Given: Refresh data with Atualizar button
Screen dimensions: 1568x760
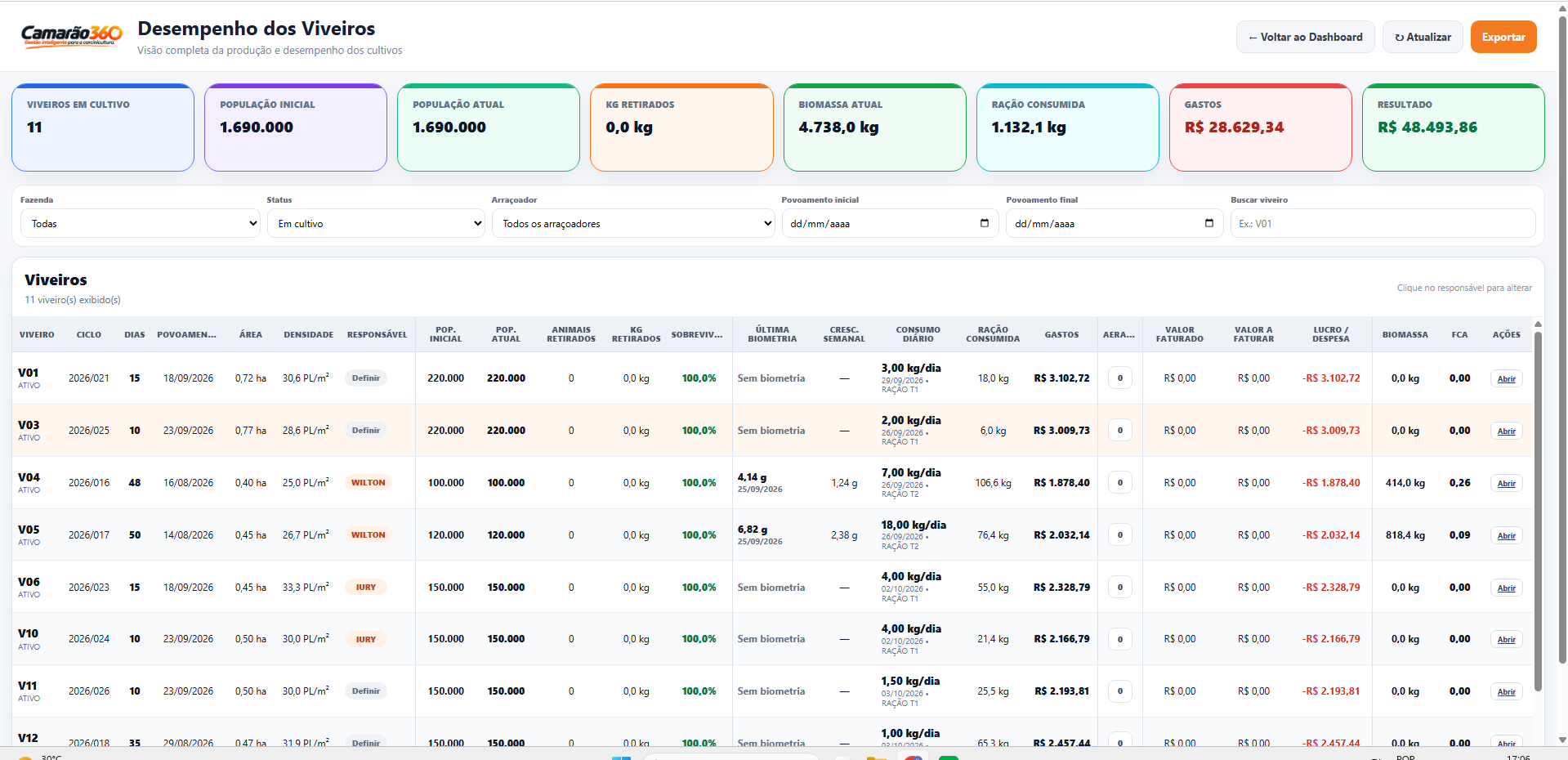Looking at the screenshot, I should click(1423, 37).
